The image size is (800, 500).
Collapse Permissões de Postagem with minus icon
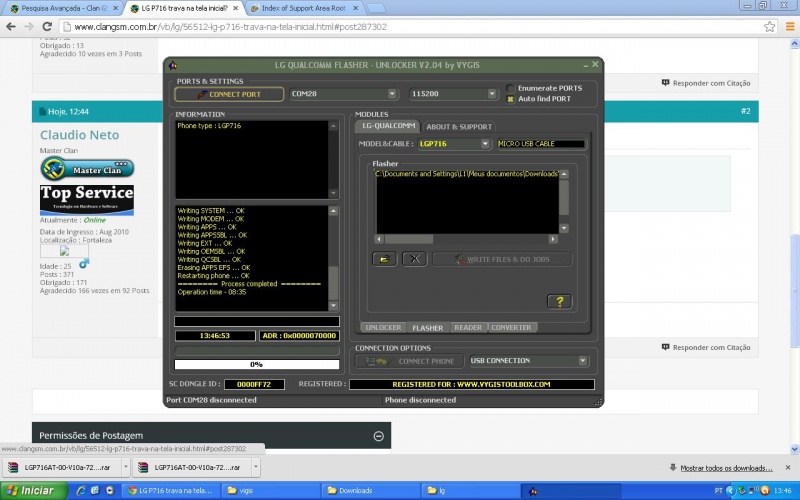click(379, 436)
